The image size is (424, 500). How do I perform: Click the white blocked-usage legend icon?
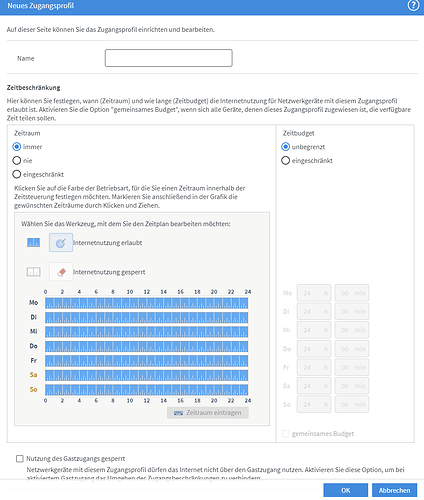[x=33, y=272]
